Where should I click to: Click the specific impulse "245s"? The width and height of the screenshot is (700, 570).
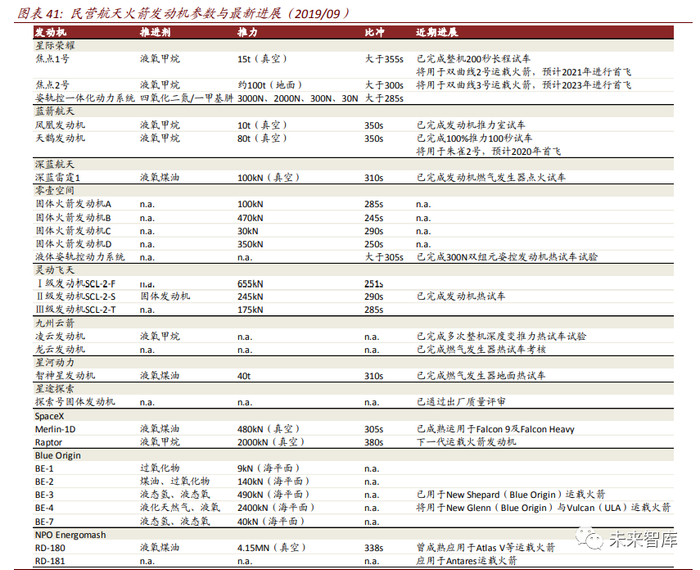(374, 218)
